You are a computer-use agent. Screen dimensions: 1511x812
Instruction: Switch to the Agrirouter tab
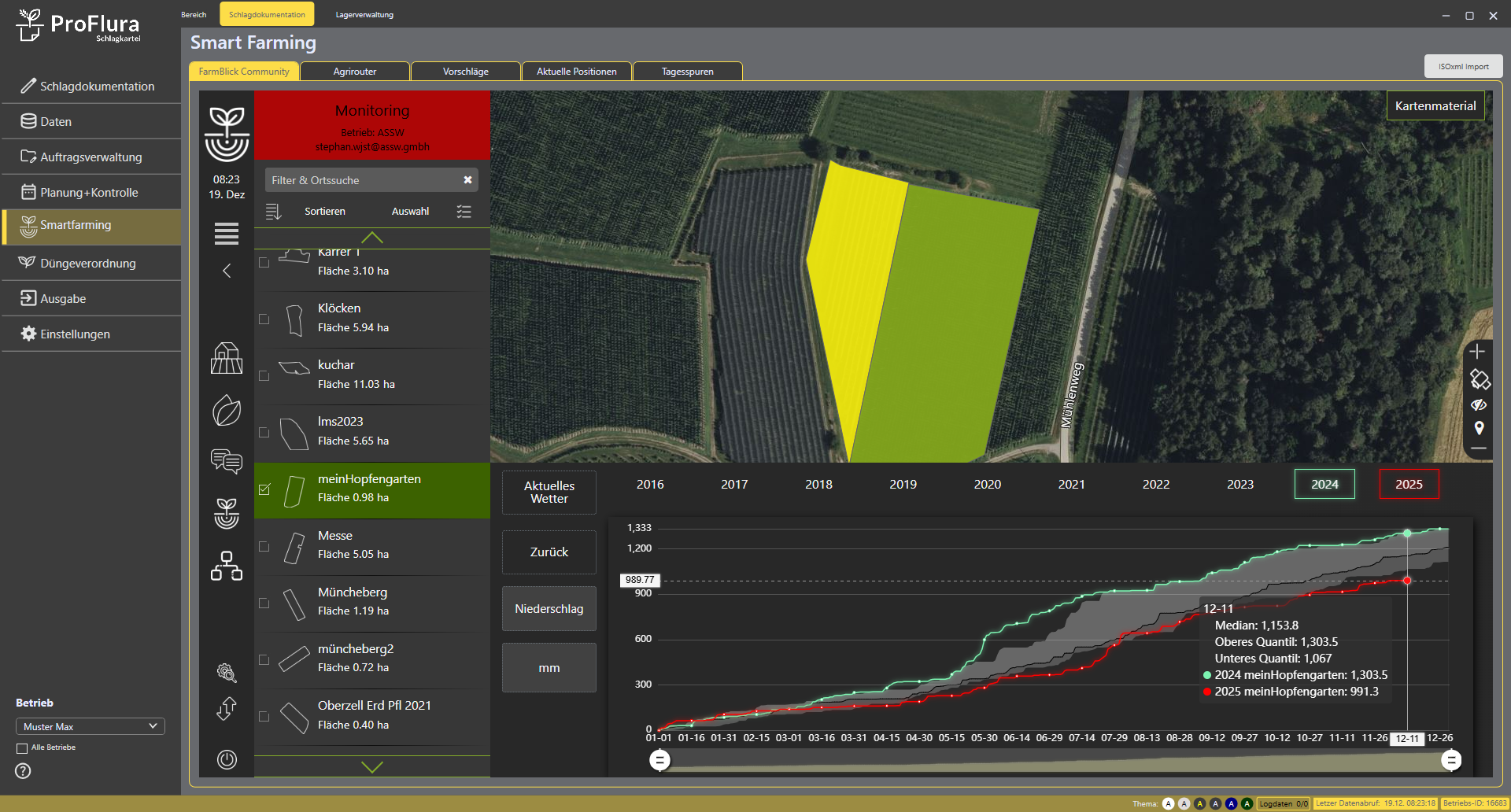[x=355, y=72]
